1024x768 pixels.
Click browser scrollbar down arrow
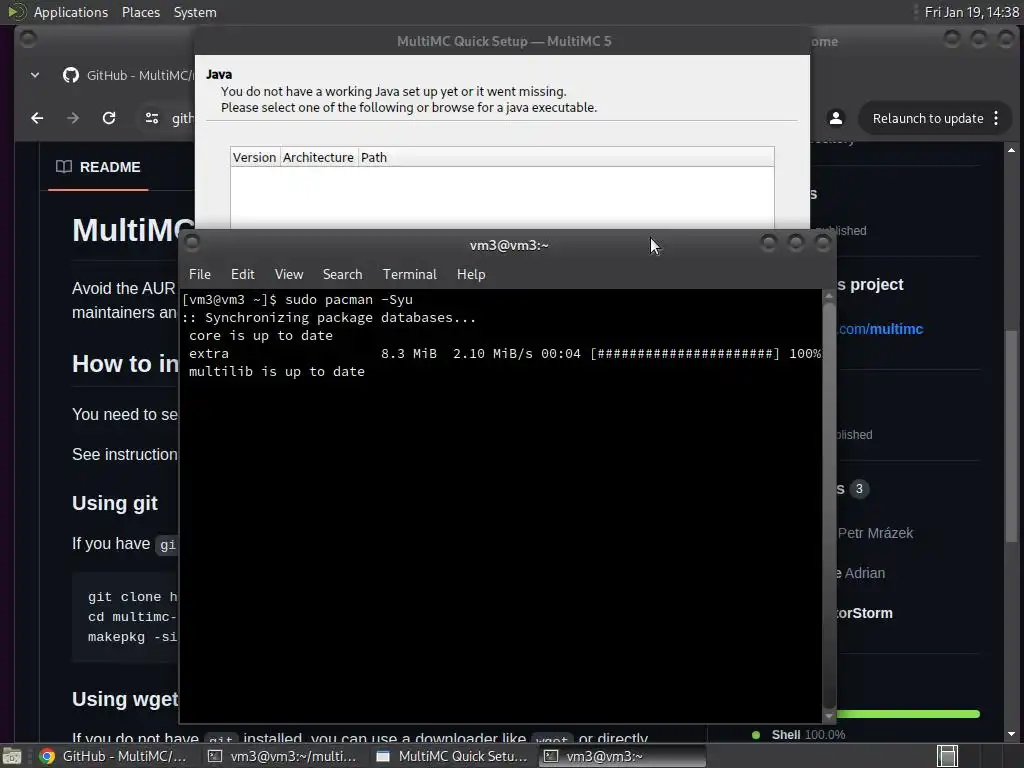[x=1012, y=733]
